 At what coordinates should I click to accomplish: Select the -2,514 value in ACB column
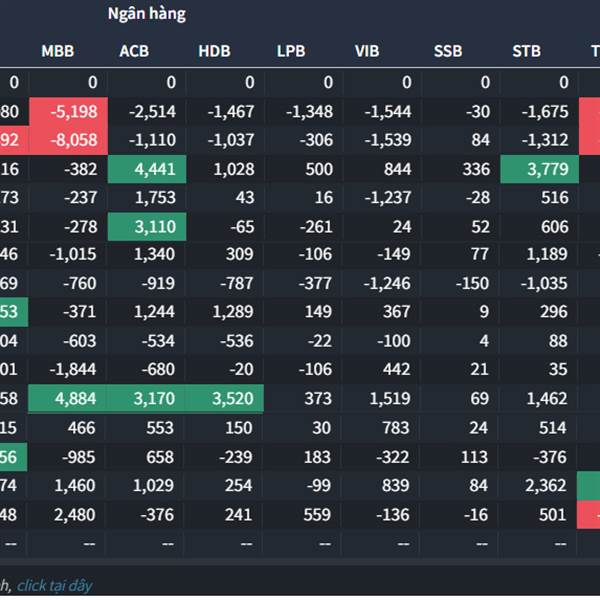[152, 112]
